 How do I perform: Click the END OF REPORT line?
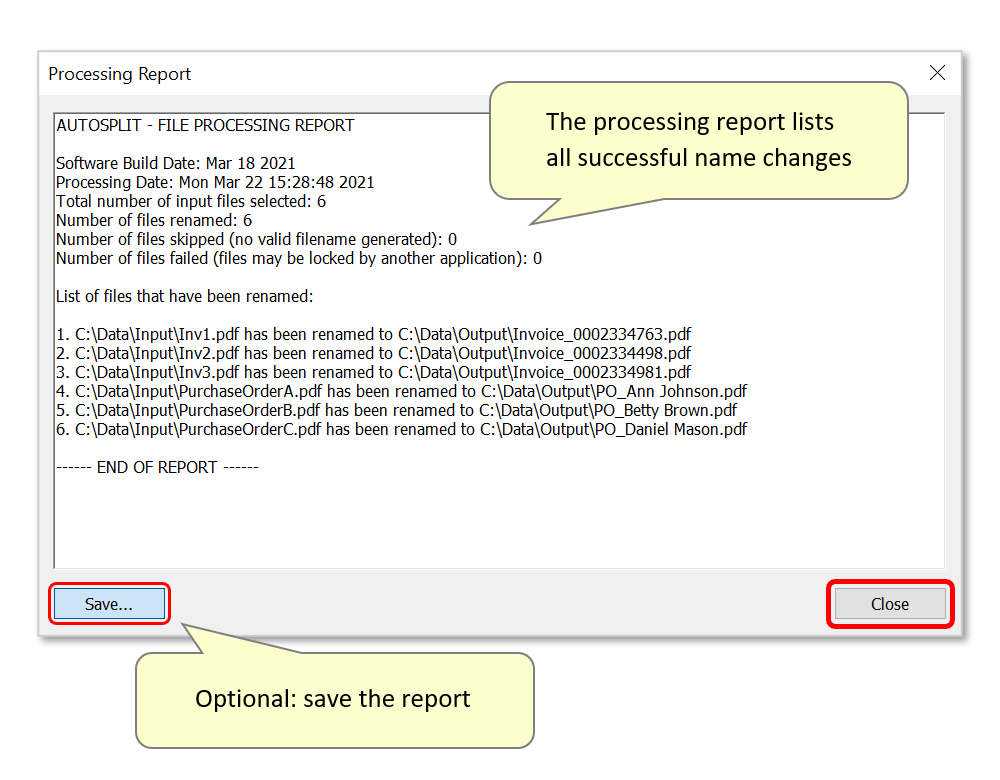pyautogui.click(x=157, y=467)
